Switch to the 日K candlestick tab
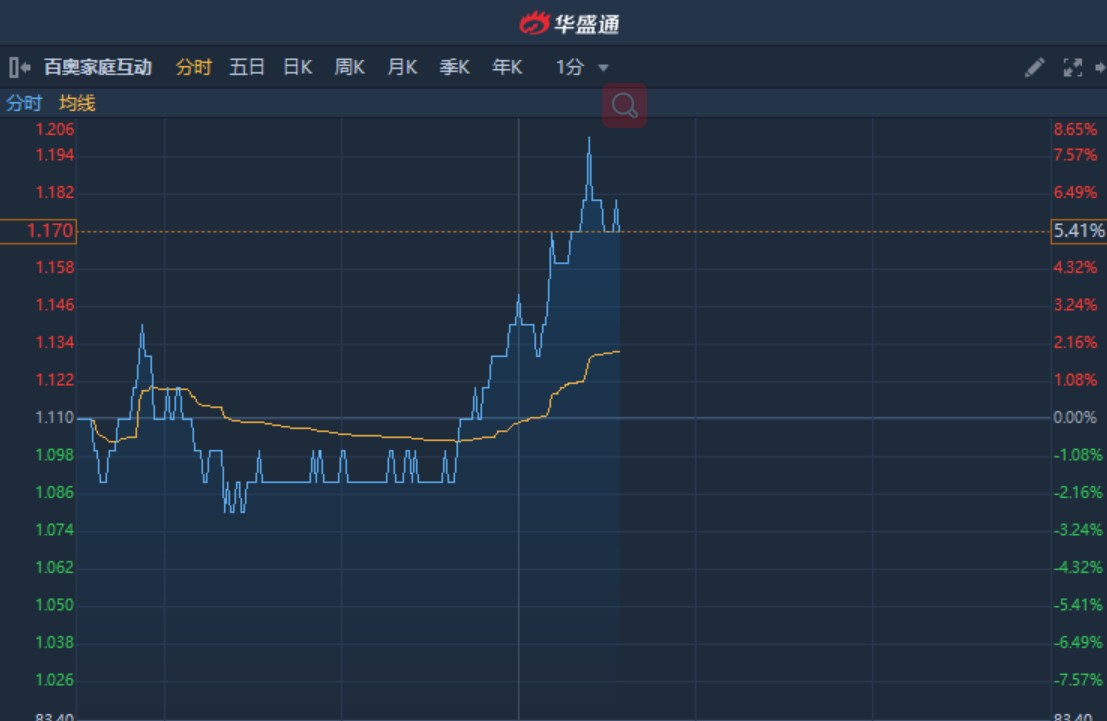This screenshot has height=721, width=1107. 297,68
